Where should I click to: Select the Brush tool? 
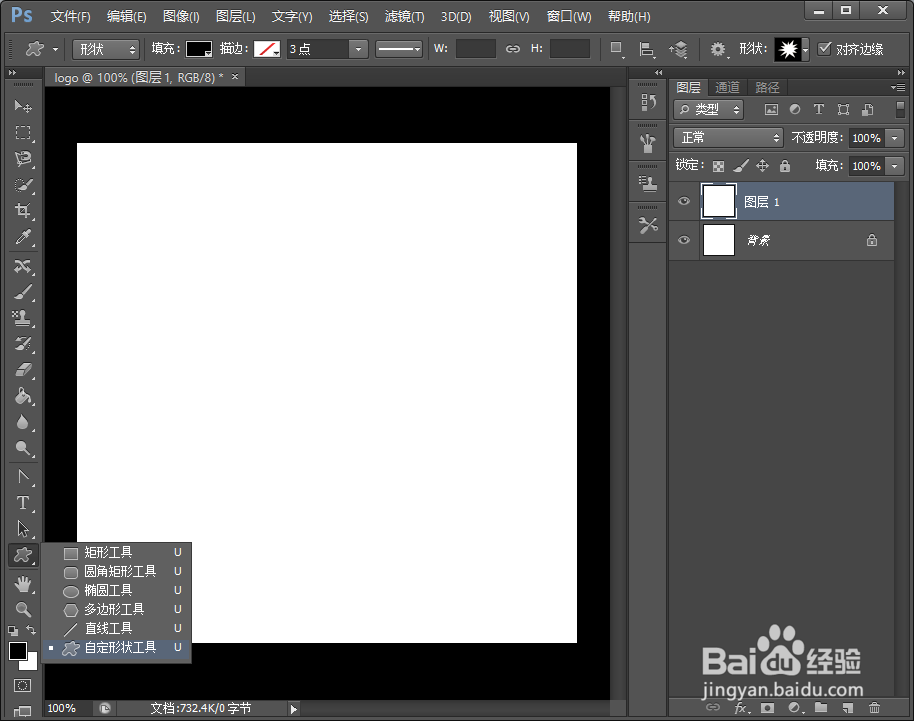[23, 292]
